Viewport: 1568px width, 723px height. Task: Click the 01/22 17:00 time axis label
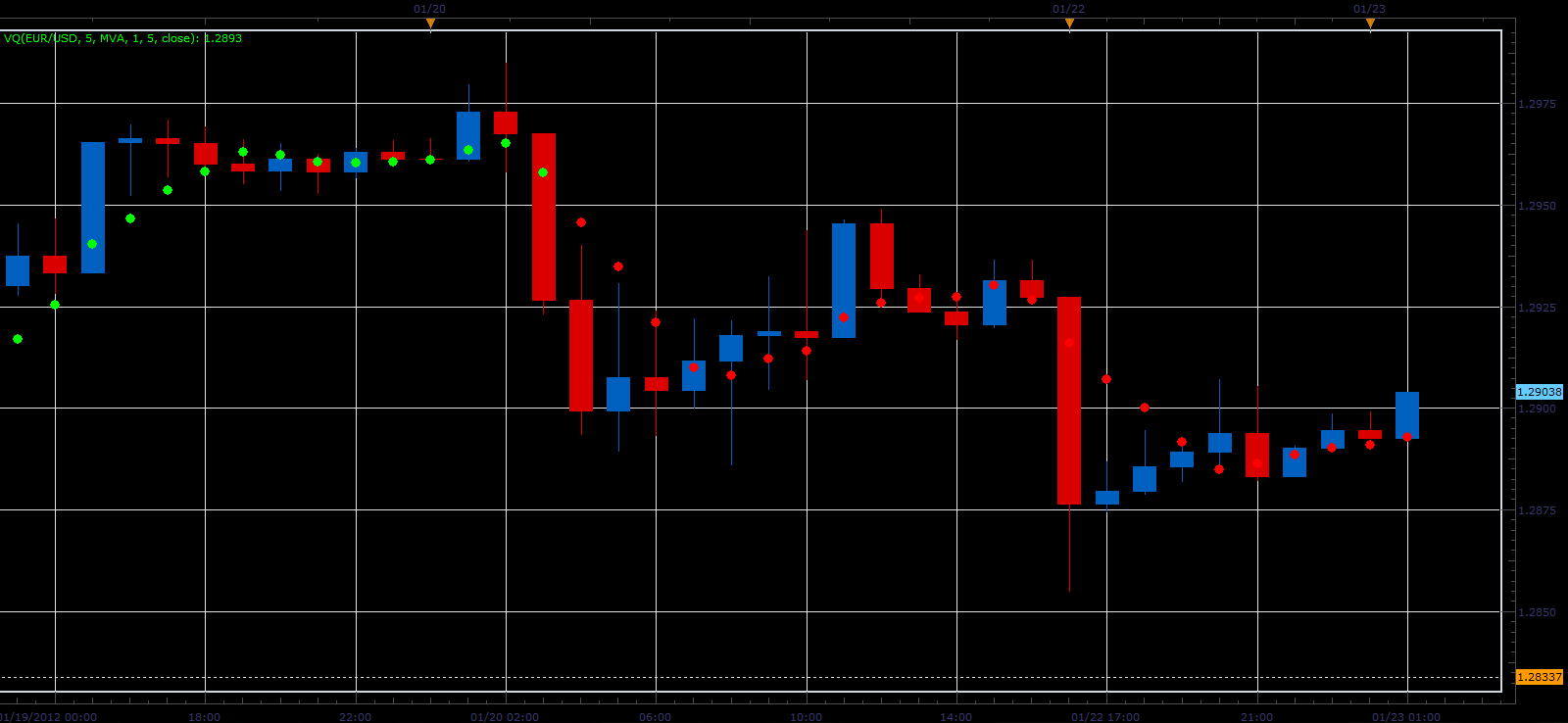coord(1105,716)
